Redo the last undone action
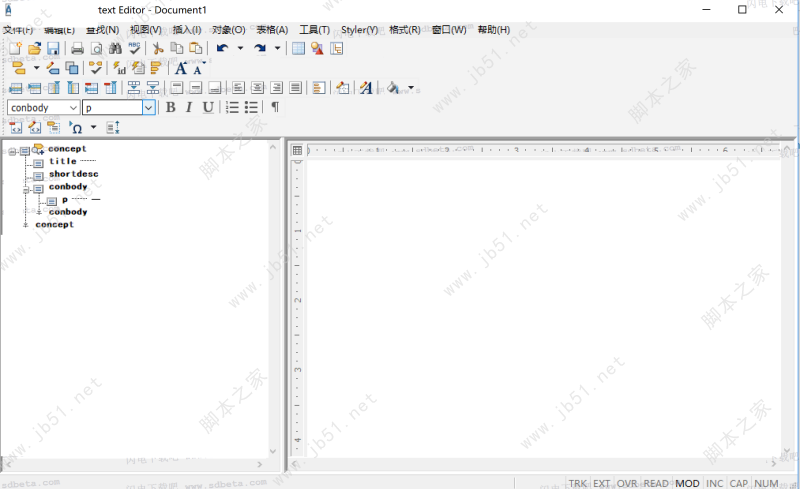The height and width of the screenshot is (489, 800). (260, 48)
